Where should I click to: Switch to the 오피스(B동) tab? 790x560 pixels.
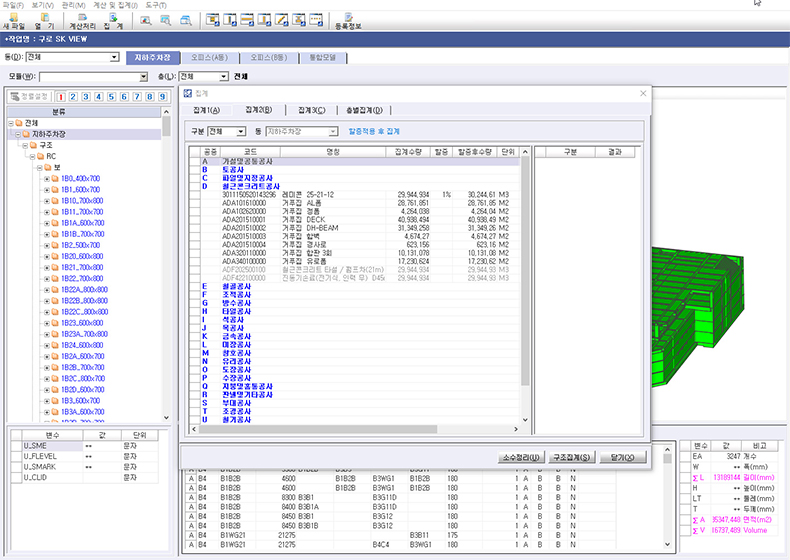click(269, 58)
